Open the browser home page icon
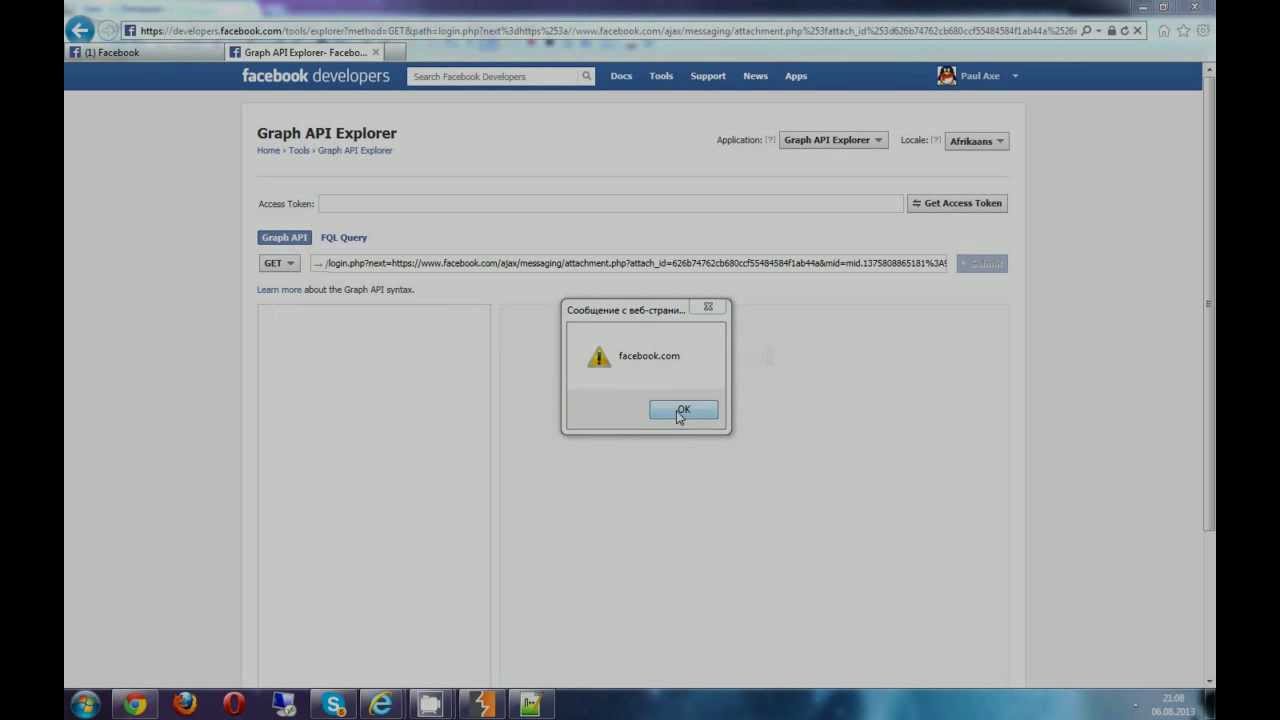The height and width of the screenshot is (720, 1280). click(x=1164, y=31)
